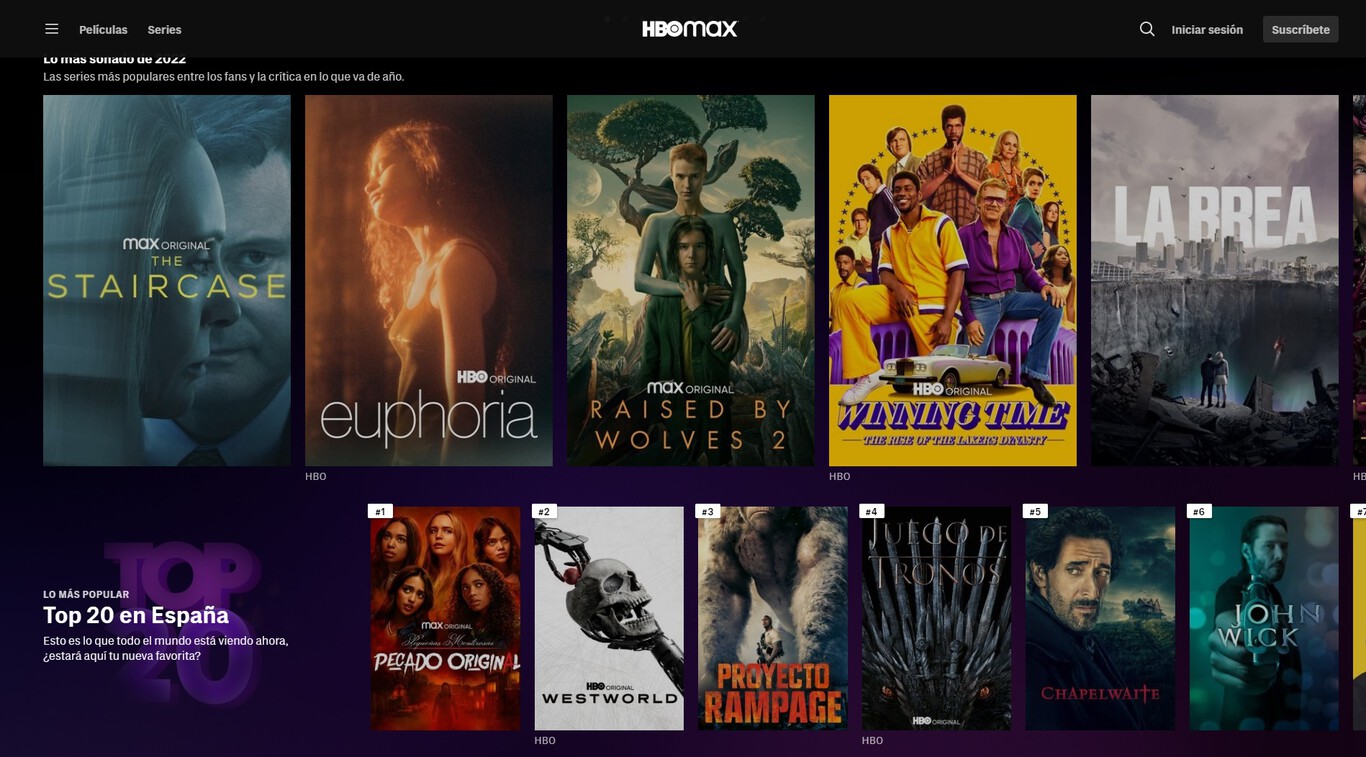Open the Series menu item
The height and width of the screenshot is (757, 1366).
pos(164,29)
